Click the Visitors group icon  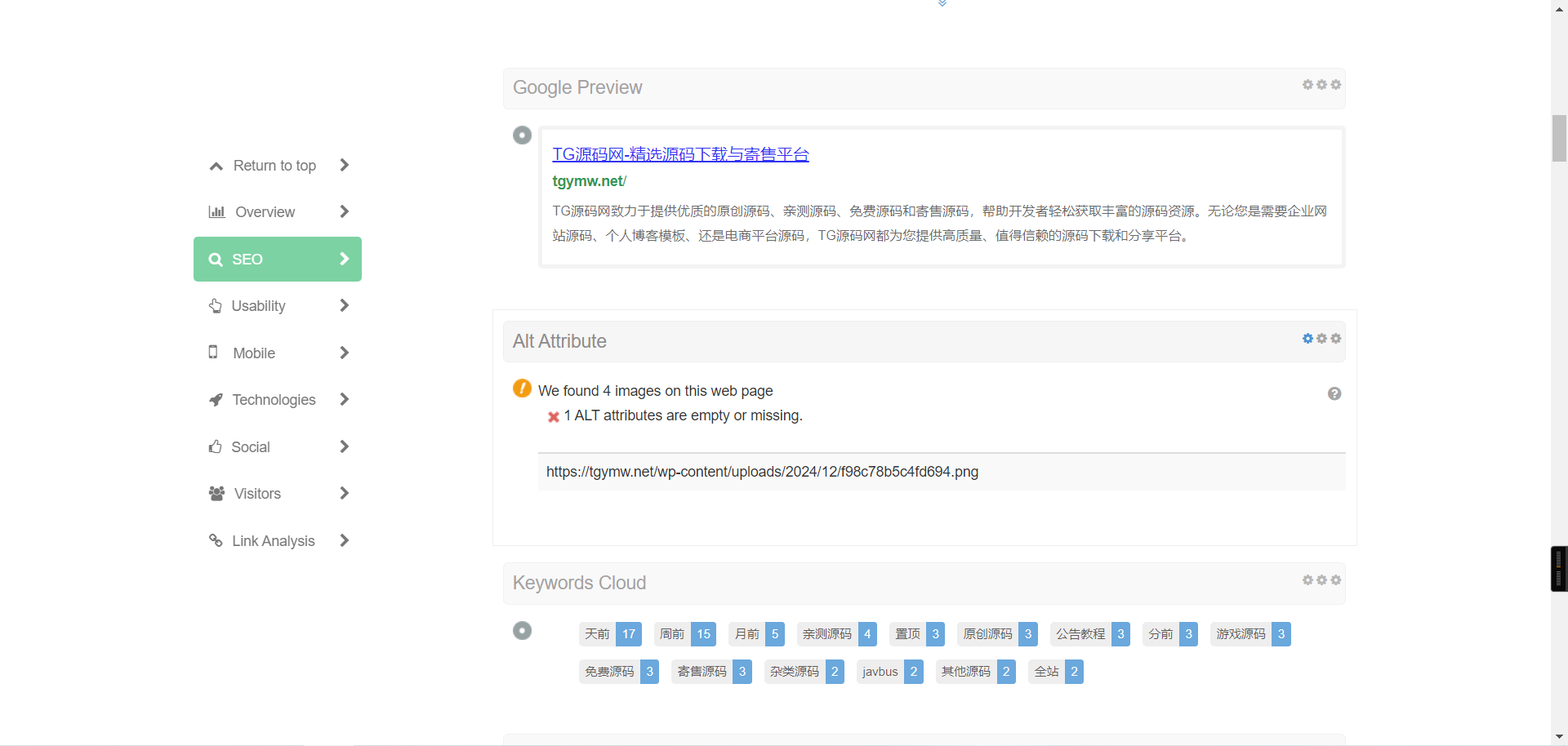(216, 494)
